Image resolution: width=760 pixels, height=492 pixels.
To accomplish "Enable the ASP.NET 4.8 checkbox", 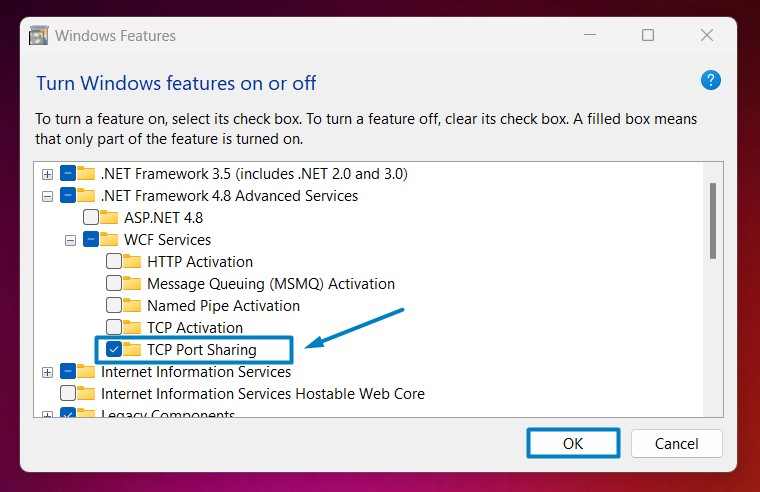I will pyautogui.click(x=91, y=217).
